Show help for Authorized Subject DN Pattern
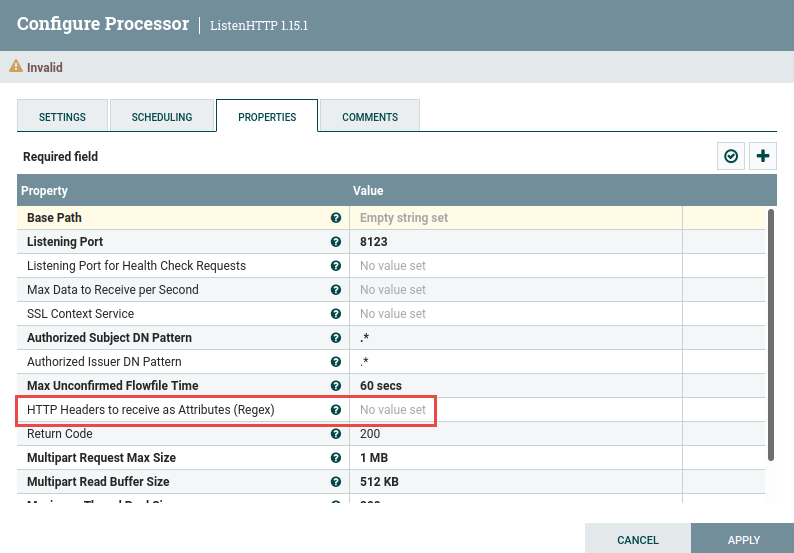 (336, 338)
